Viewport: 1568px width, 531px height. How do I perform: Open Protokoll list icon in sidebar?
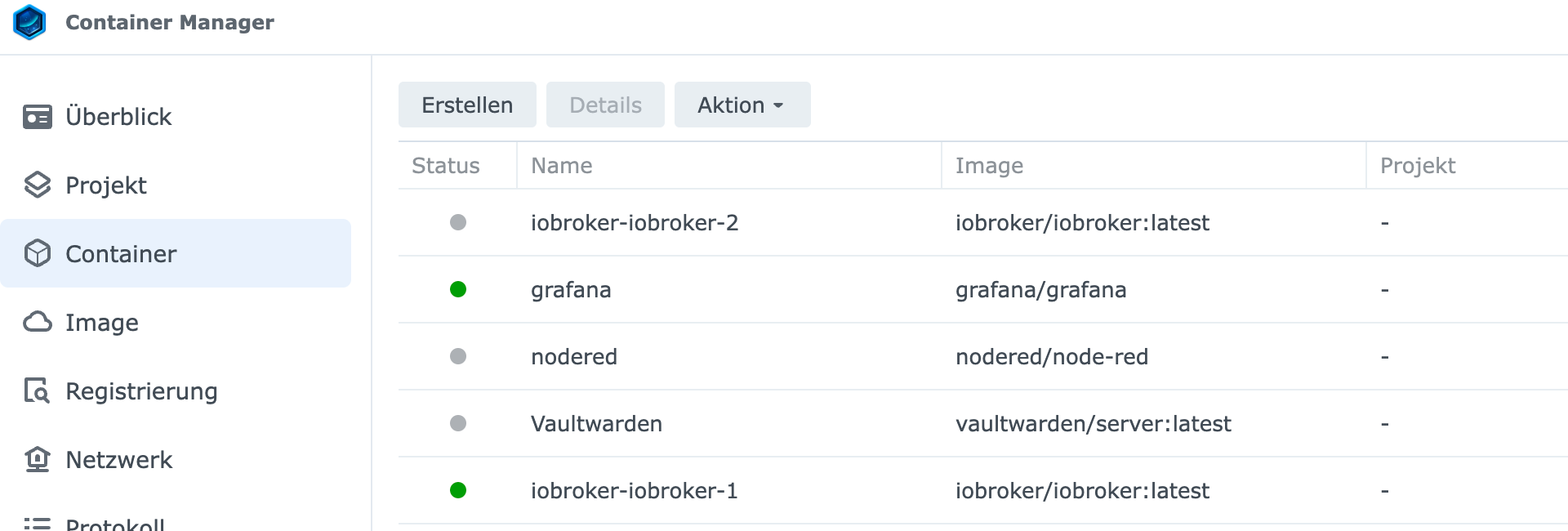38,524
